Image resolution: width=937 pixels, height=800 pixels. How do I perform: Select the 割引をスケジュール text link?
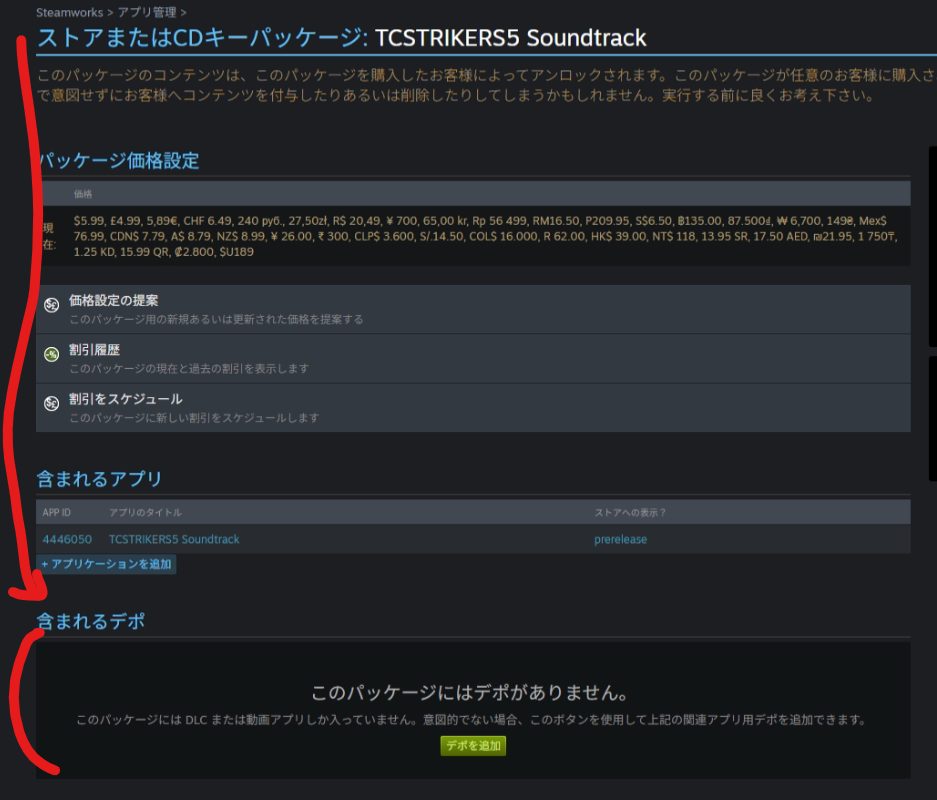(126, 399)
